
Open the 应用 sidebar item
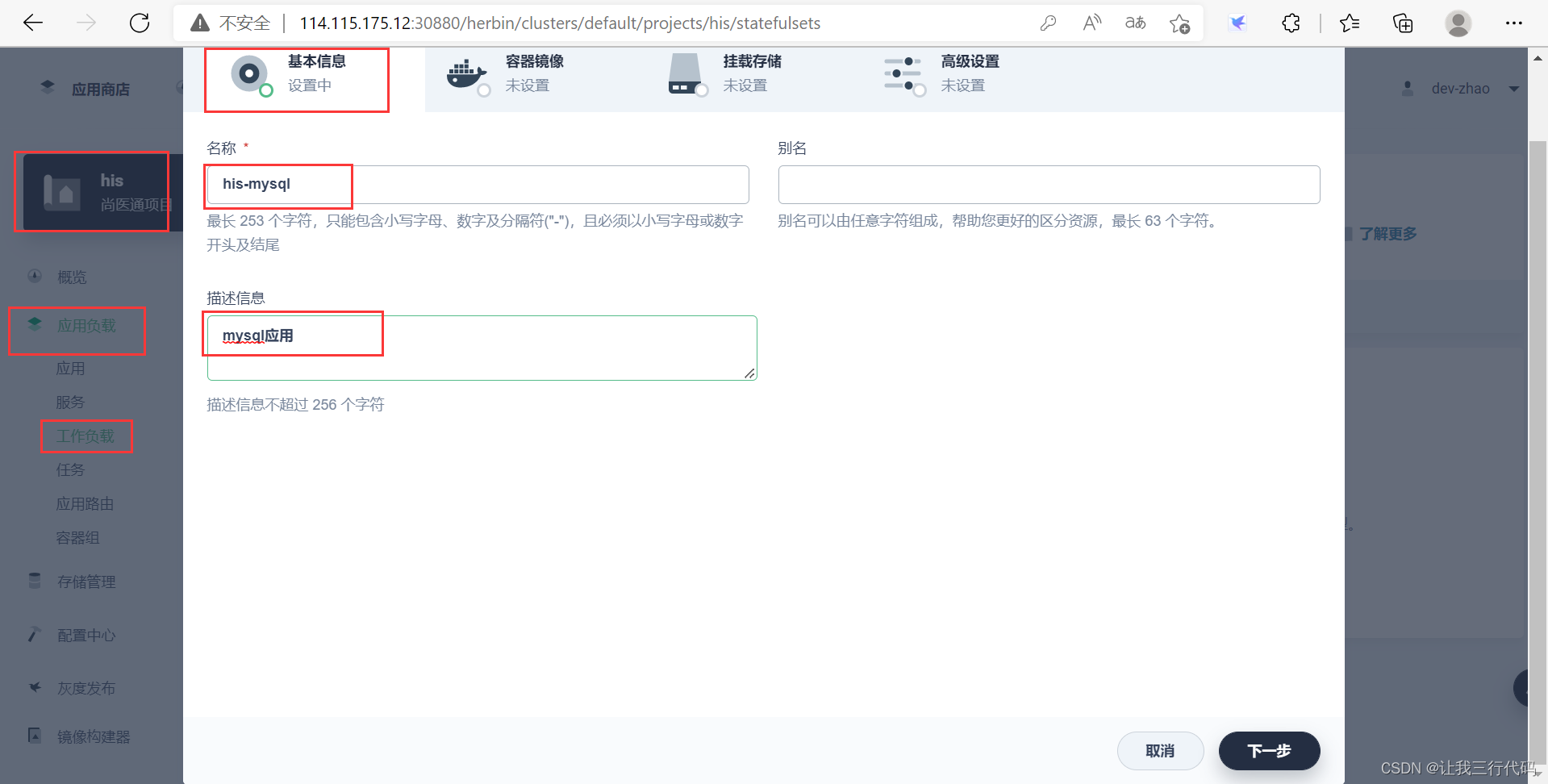coord(70,369)
